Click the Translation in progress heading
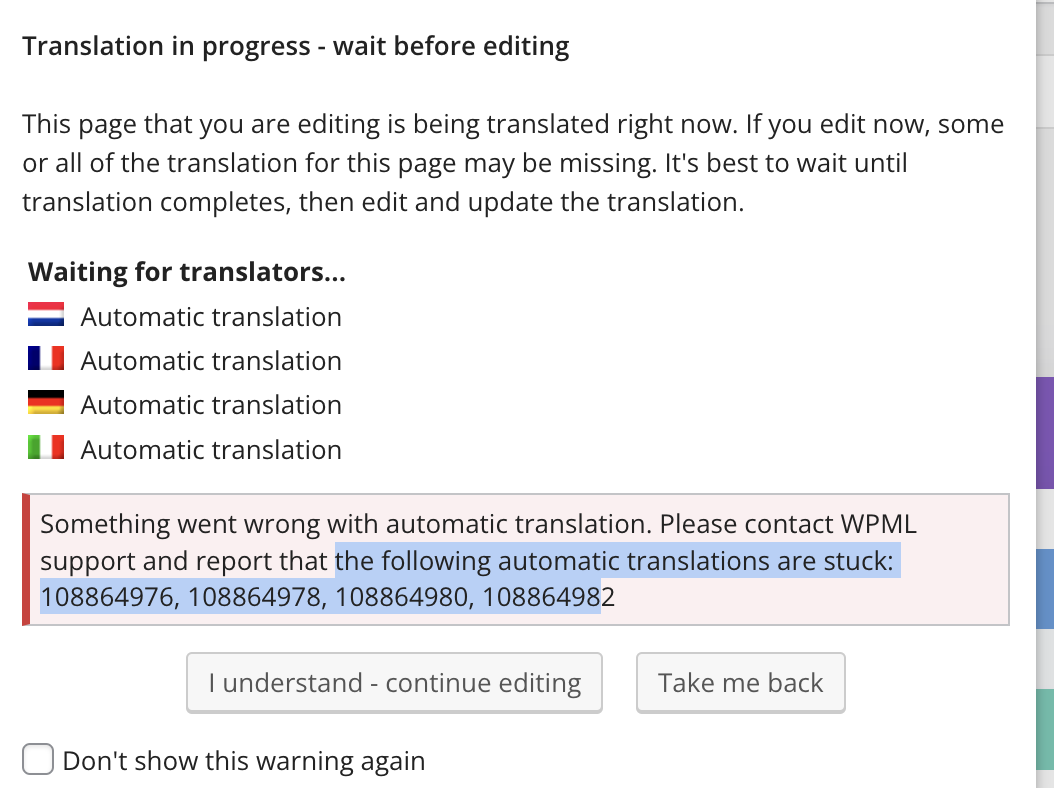The image size is (1054, 788). click(296, 46)
